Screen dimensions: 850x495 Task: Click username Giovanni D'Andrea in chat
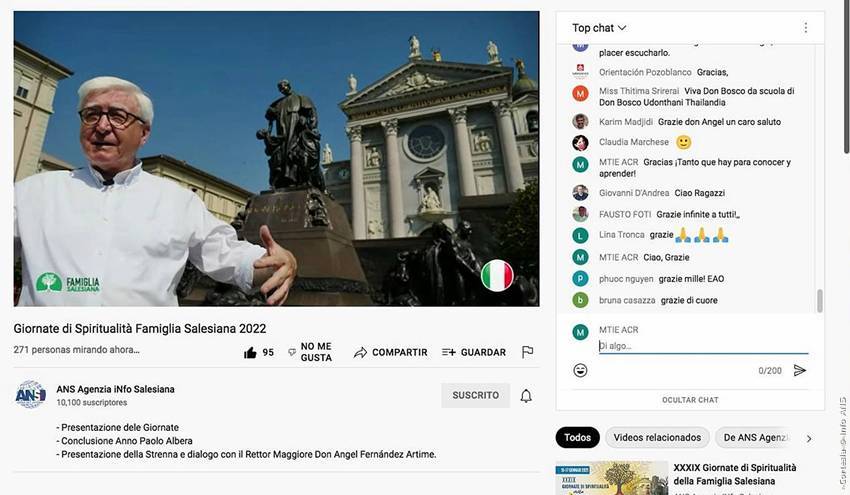[634, 193]
